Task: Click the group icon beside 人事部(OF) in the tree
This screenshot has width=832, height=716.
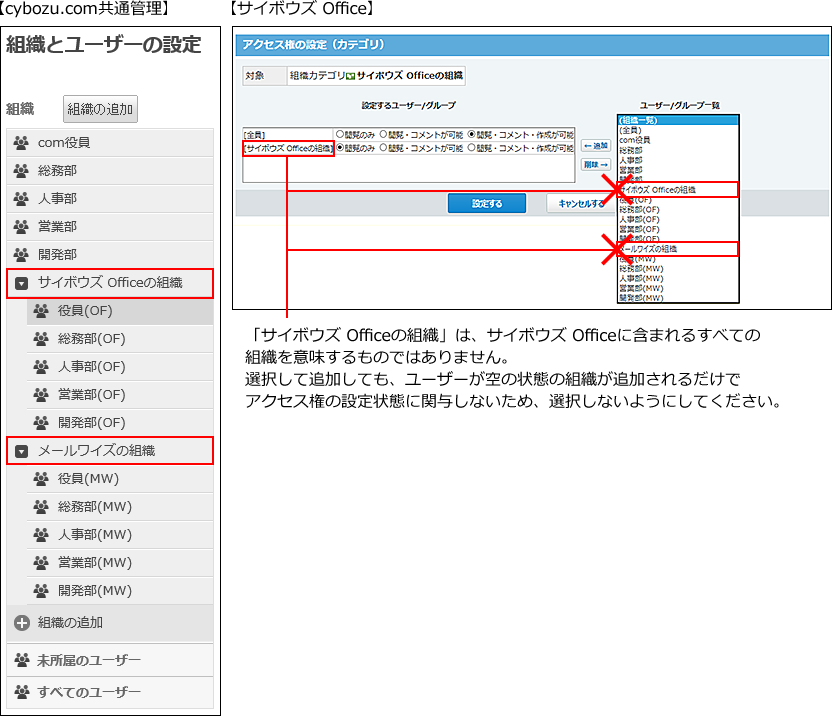Action: (x=41, y=367)
